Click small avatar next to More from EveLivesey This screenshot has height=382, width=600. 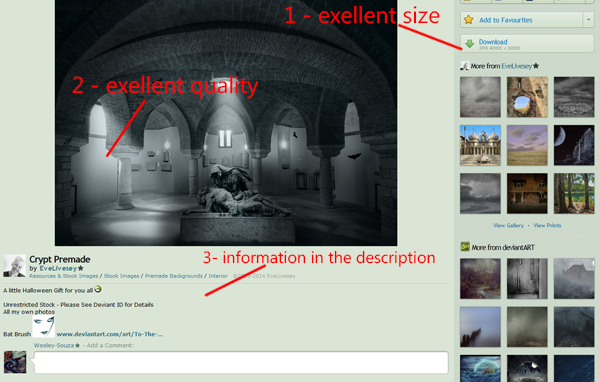tap(465, 66)
